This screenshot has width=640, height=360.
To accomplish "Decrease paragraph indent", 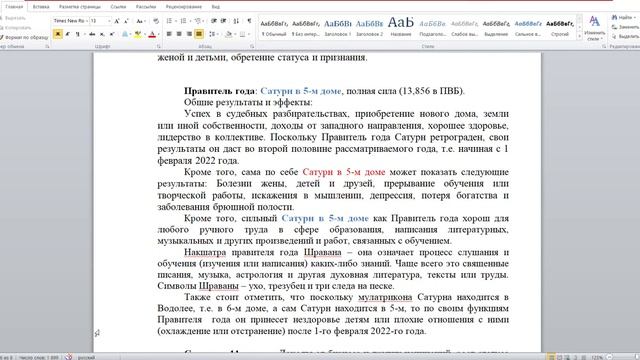I will (213, 21).
